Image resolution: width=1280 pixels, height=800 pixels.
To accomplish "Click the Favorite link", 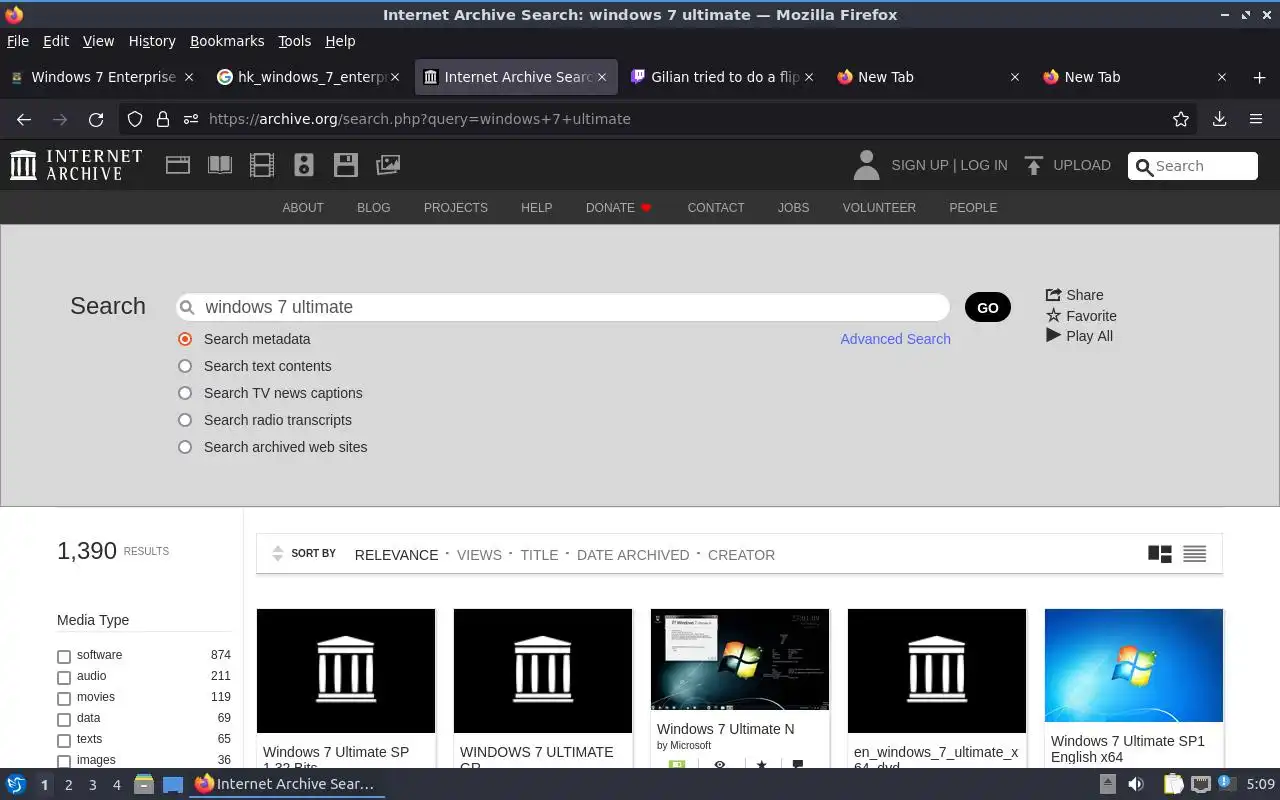I will click(1081, 316).
